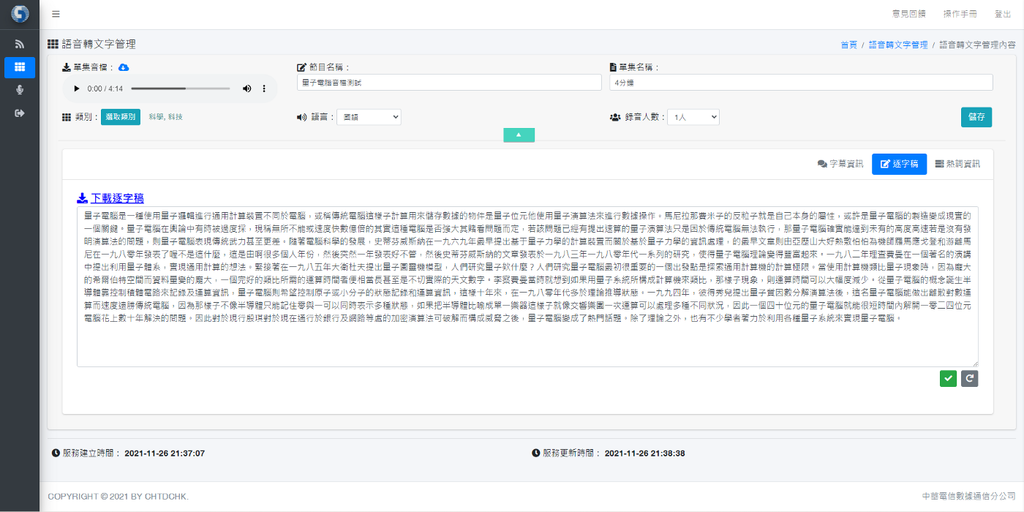Click the globe logo in sidebar

[20, 14]
